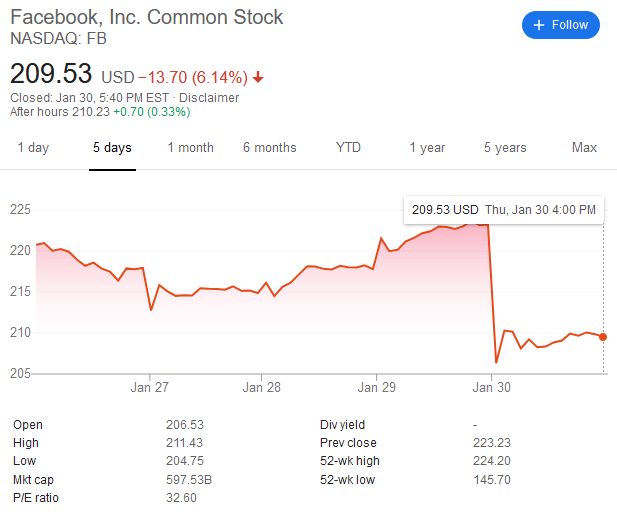Image resolution: width=617 pixels, height=517 pixels.
Task: Open the Disclaimer link
Action: click(x=208, y=98)
